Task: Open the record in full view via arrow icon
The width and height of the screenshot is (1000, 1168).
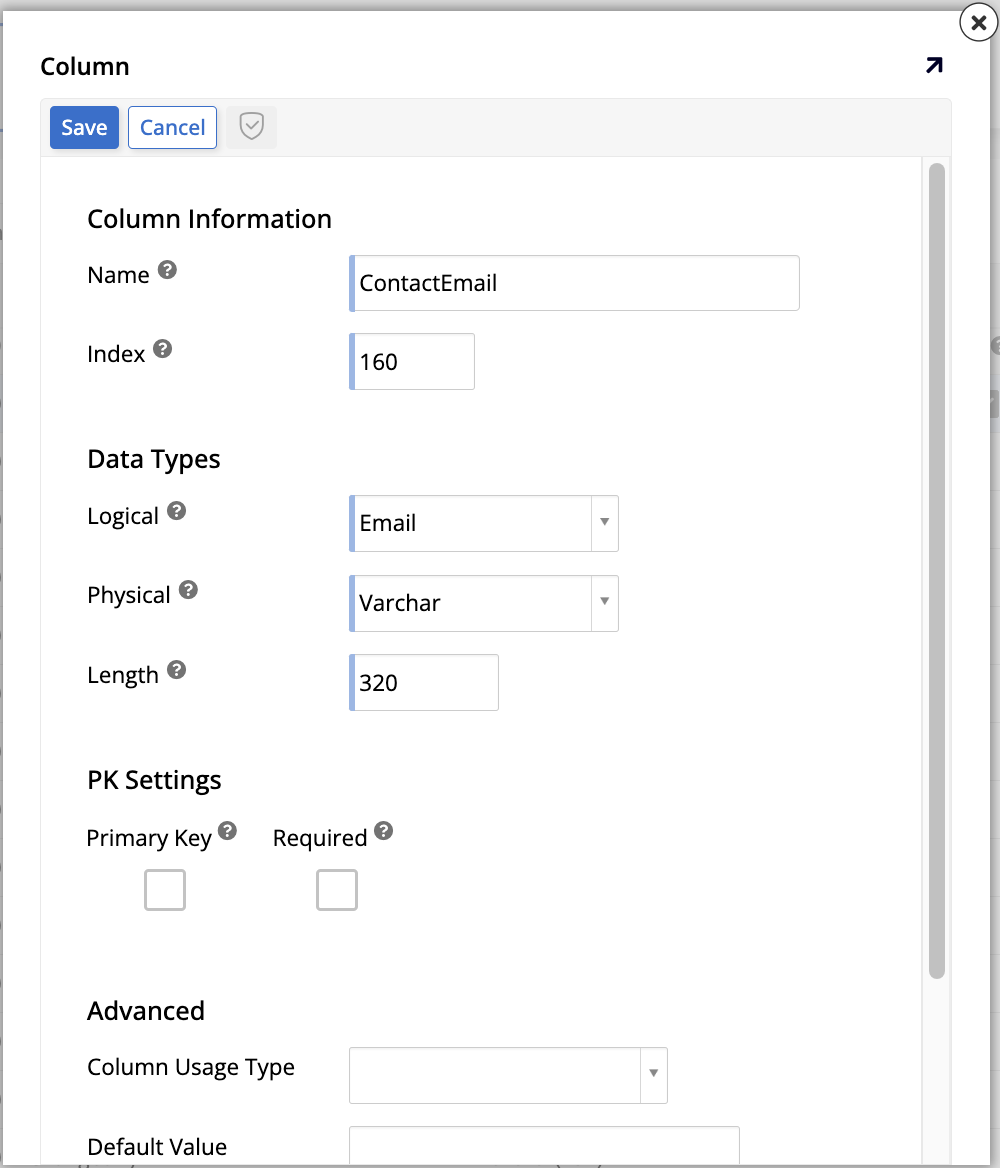Action: click(933, 65)
